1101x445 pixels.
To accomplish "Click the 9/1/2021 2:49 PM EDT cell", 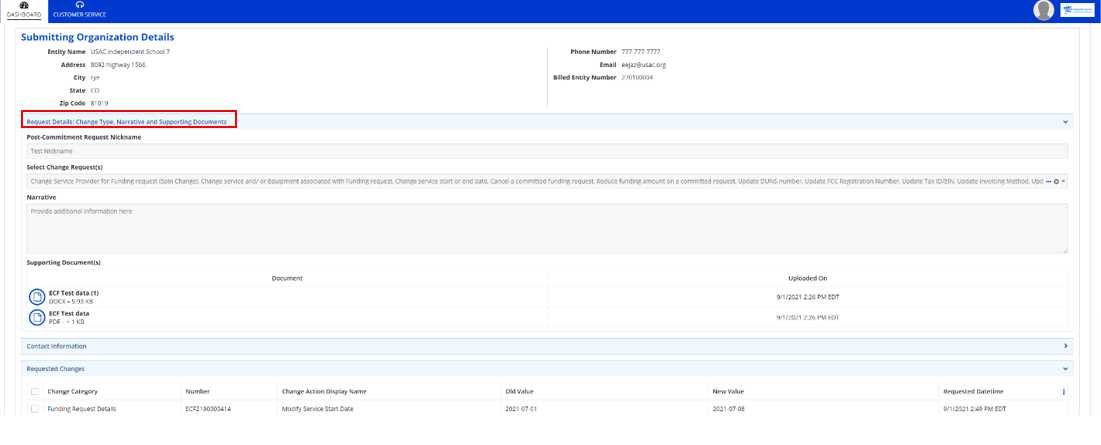I will tap(973, 409).
